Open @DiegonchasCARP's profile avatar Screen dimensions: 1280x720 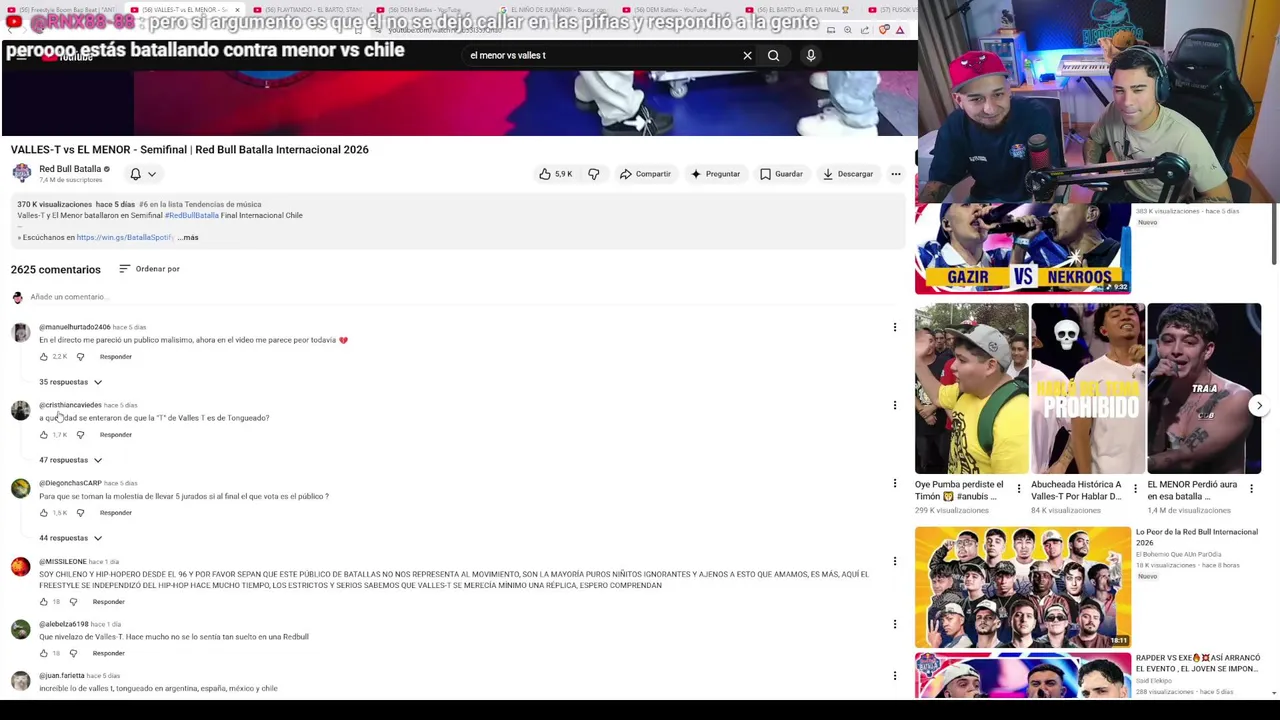[20, 489]
